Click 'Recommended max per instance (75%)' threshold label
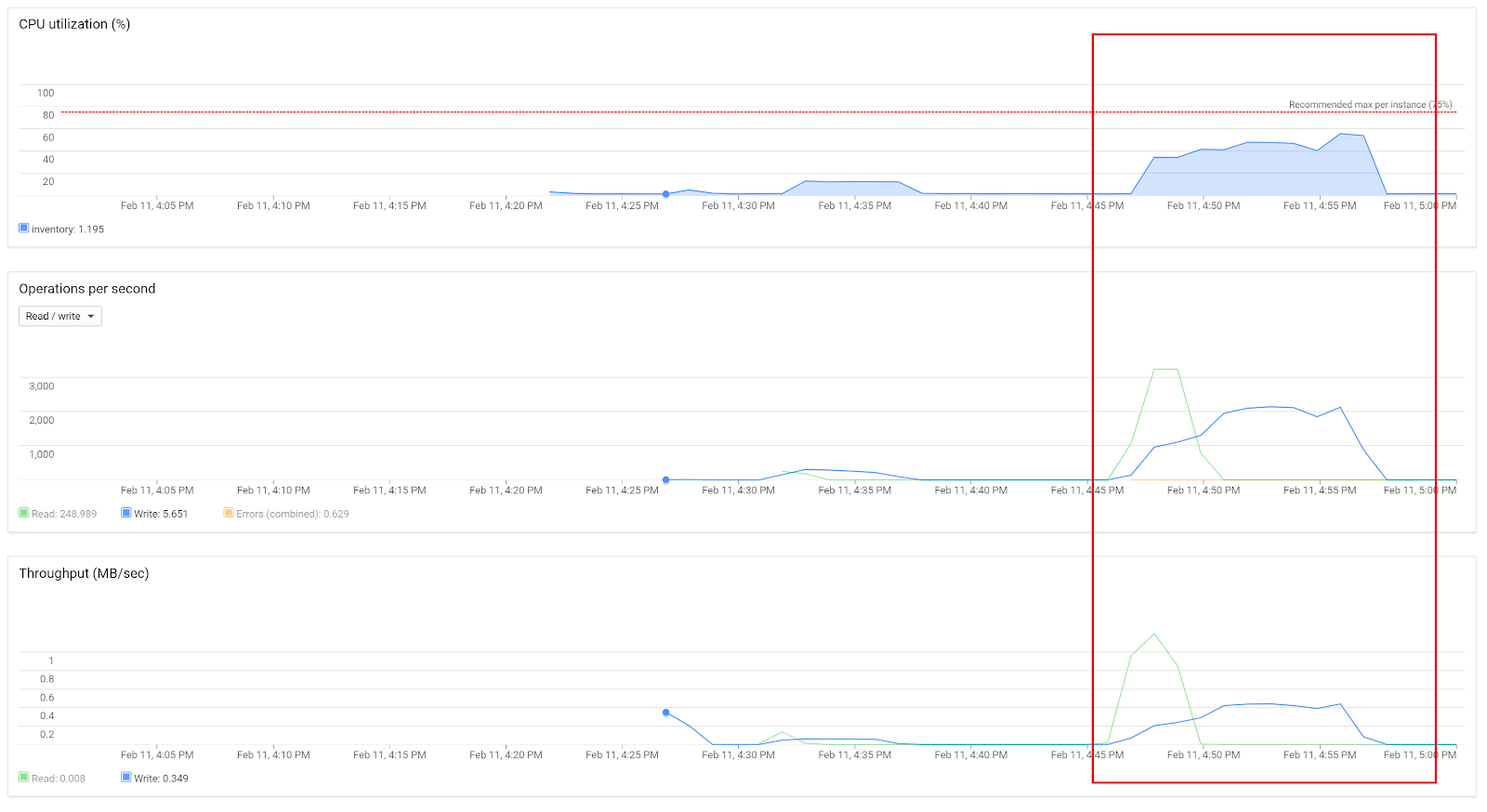 coord(1370,104)
